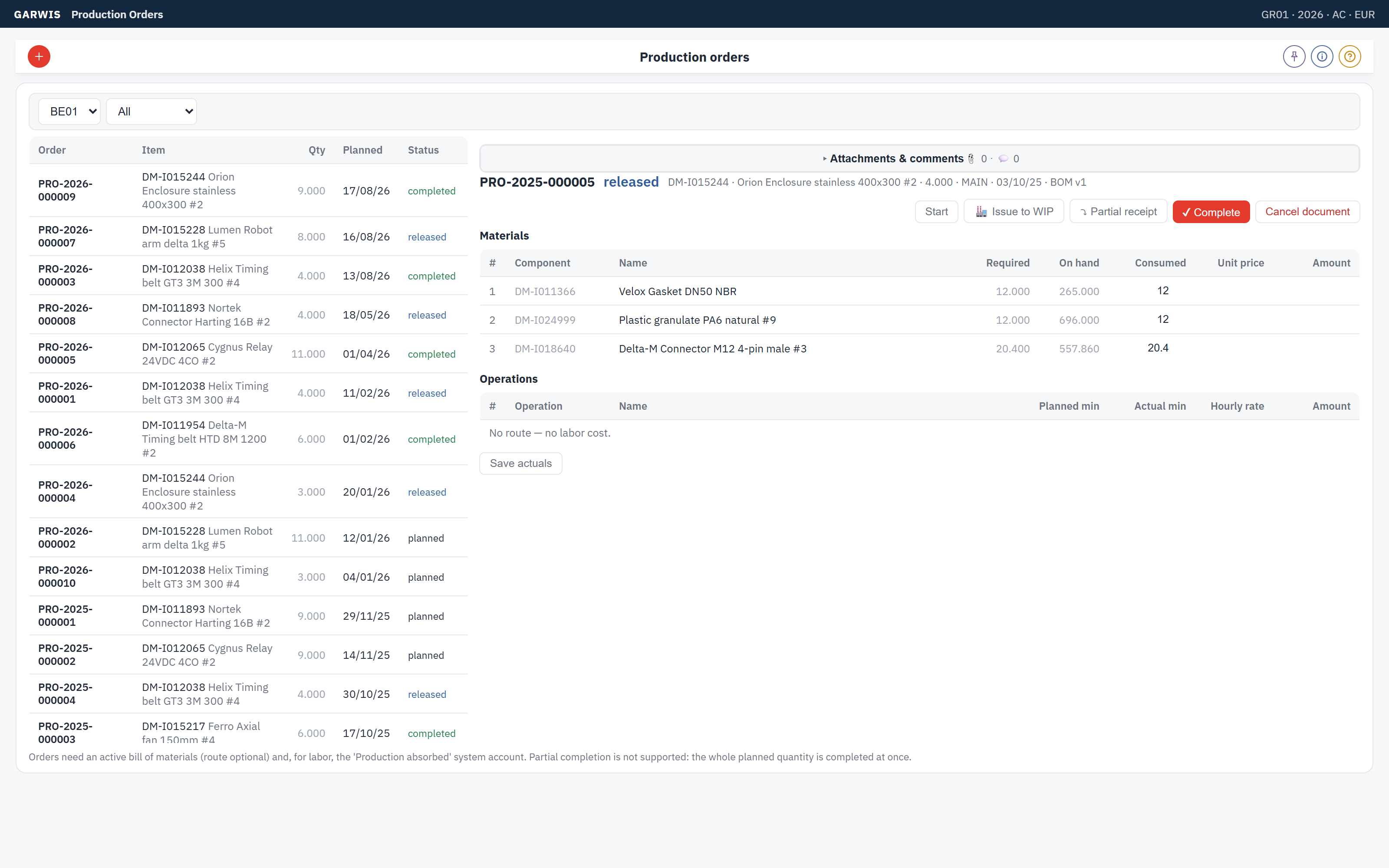Click the released status beside PRO-2025-000005
Image resolution: width=1389 pixels, height=868 pixels.
pyautogui.click(x=631, y=182)
